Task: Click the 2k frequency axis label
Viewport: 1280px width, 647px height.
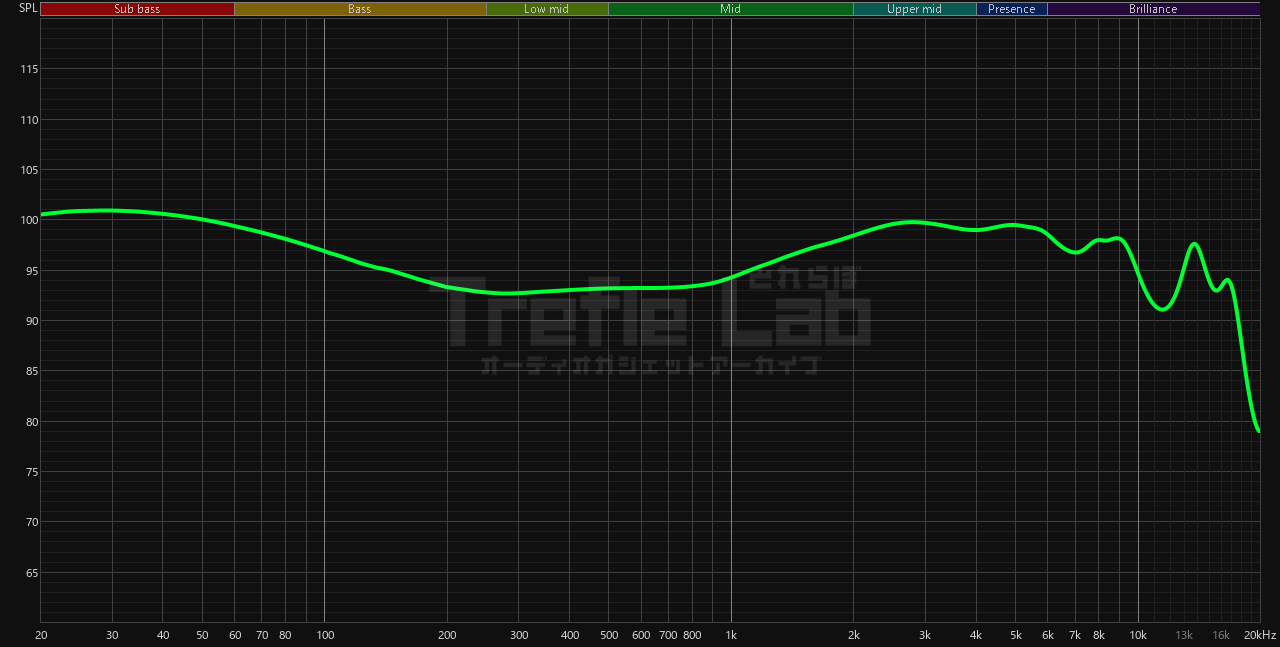Action: tap(854, 635)
